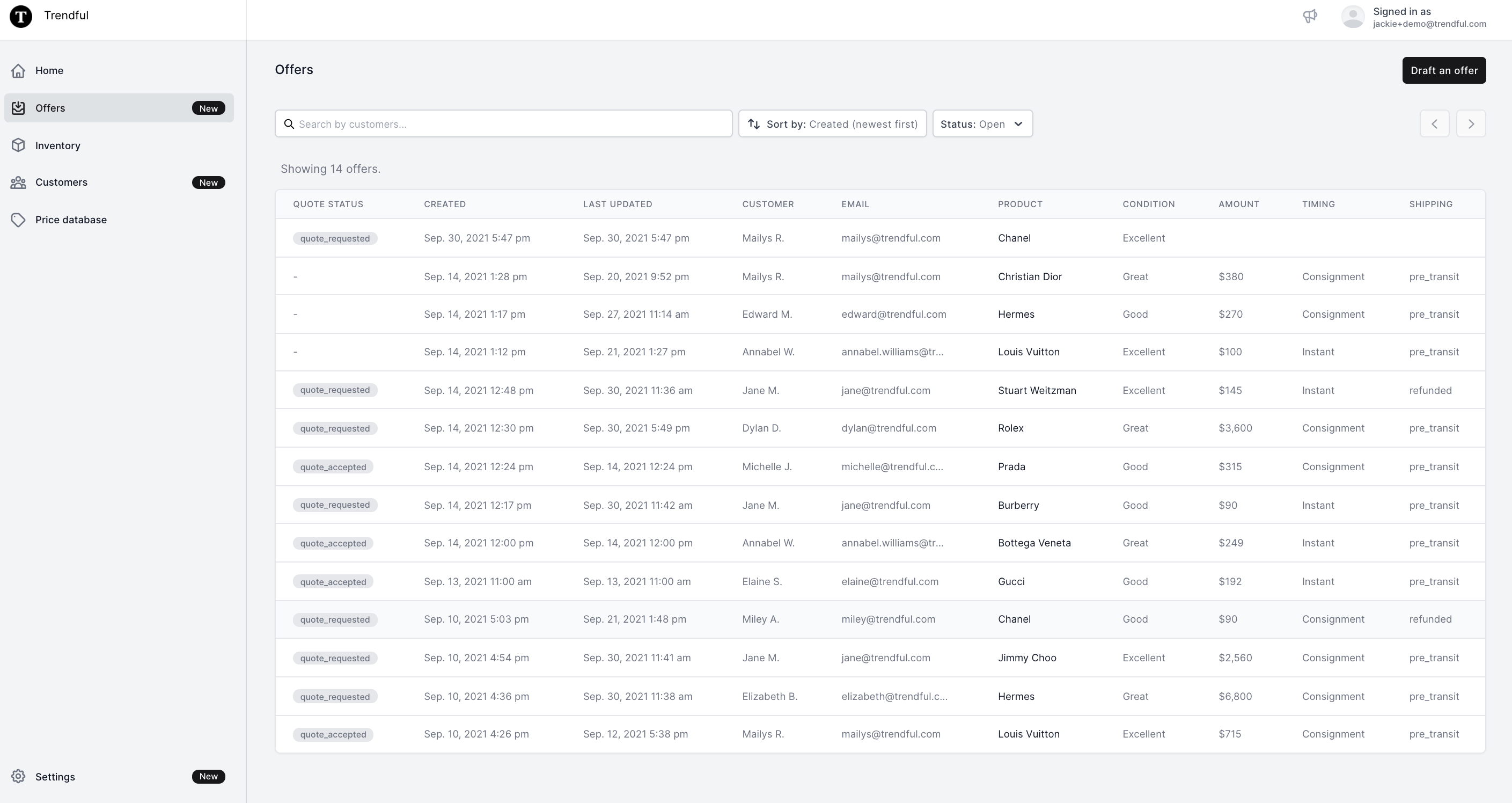The image size is (1512, 803).
Task: Click Sep. 30, 2021 5:49 pm updated cell
Action: (636, 428)
